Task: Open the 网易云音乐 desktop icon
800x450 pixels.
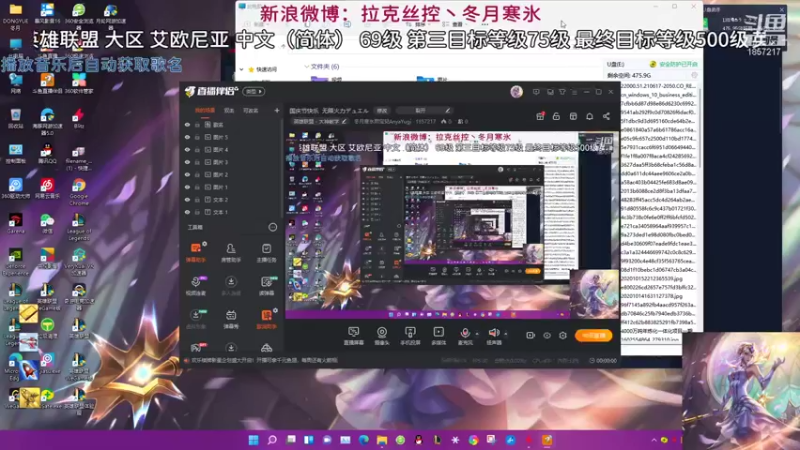Action: point(47,188)
